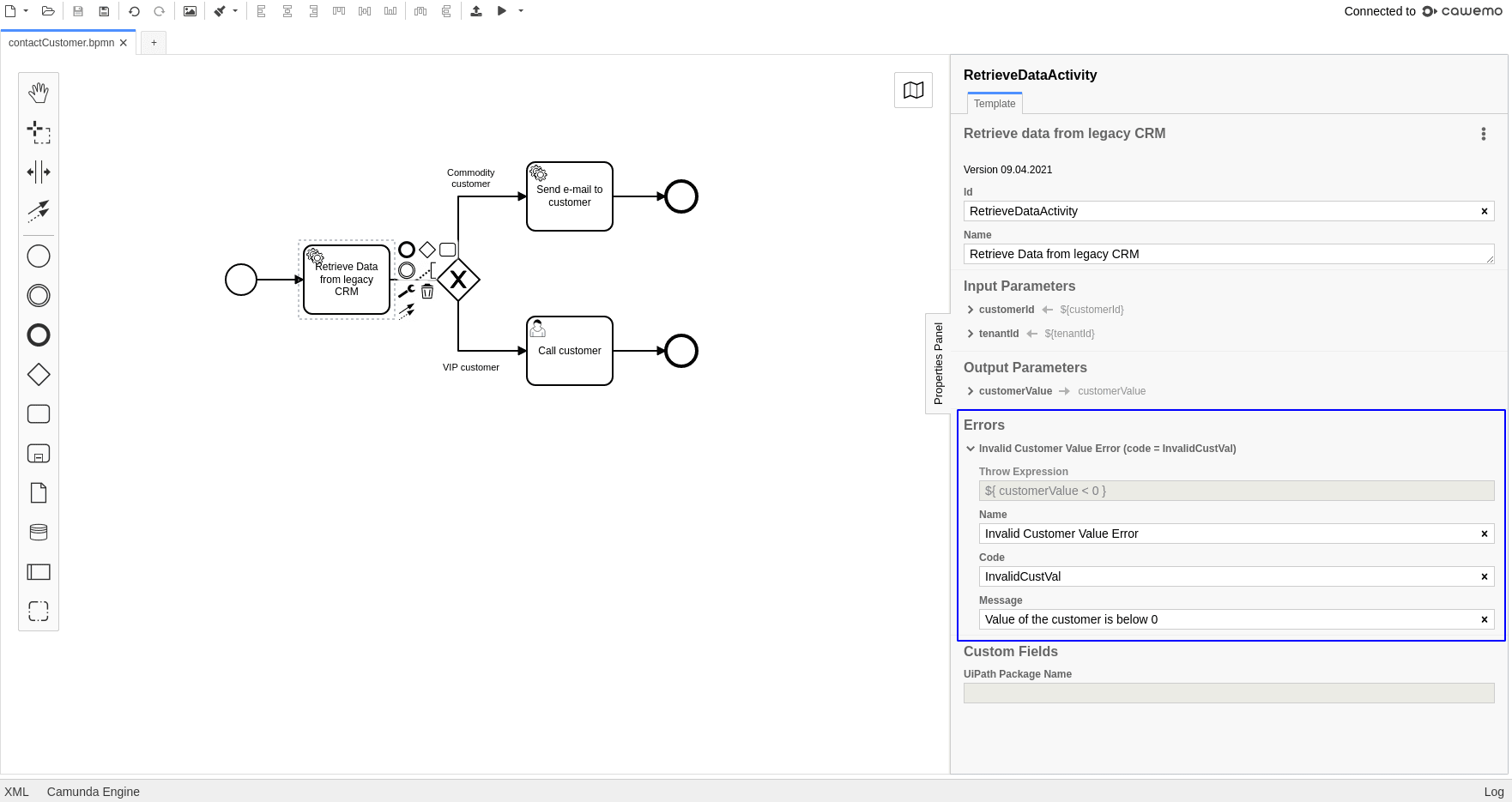Align selected elements to vertical middle
The height and width of the screenshot is (802, 1512).
[x=365, y=11]
